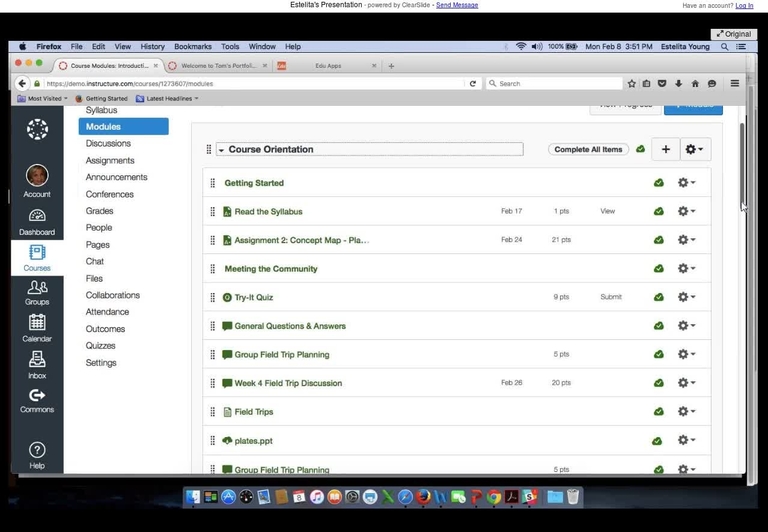Open Firefox downloads arrow icon
768x532 pixels.
[x=678, y=83]
